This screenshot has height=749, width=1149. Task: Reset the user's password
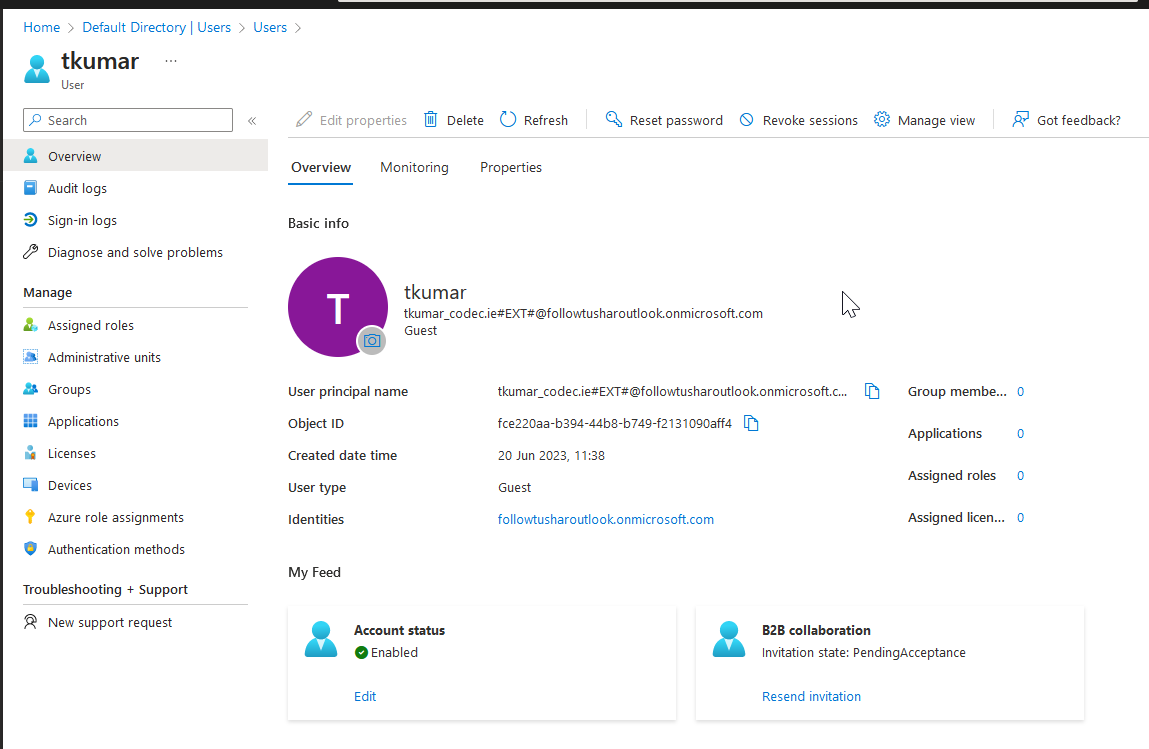click(664, 119)
